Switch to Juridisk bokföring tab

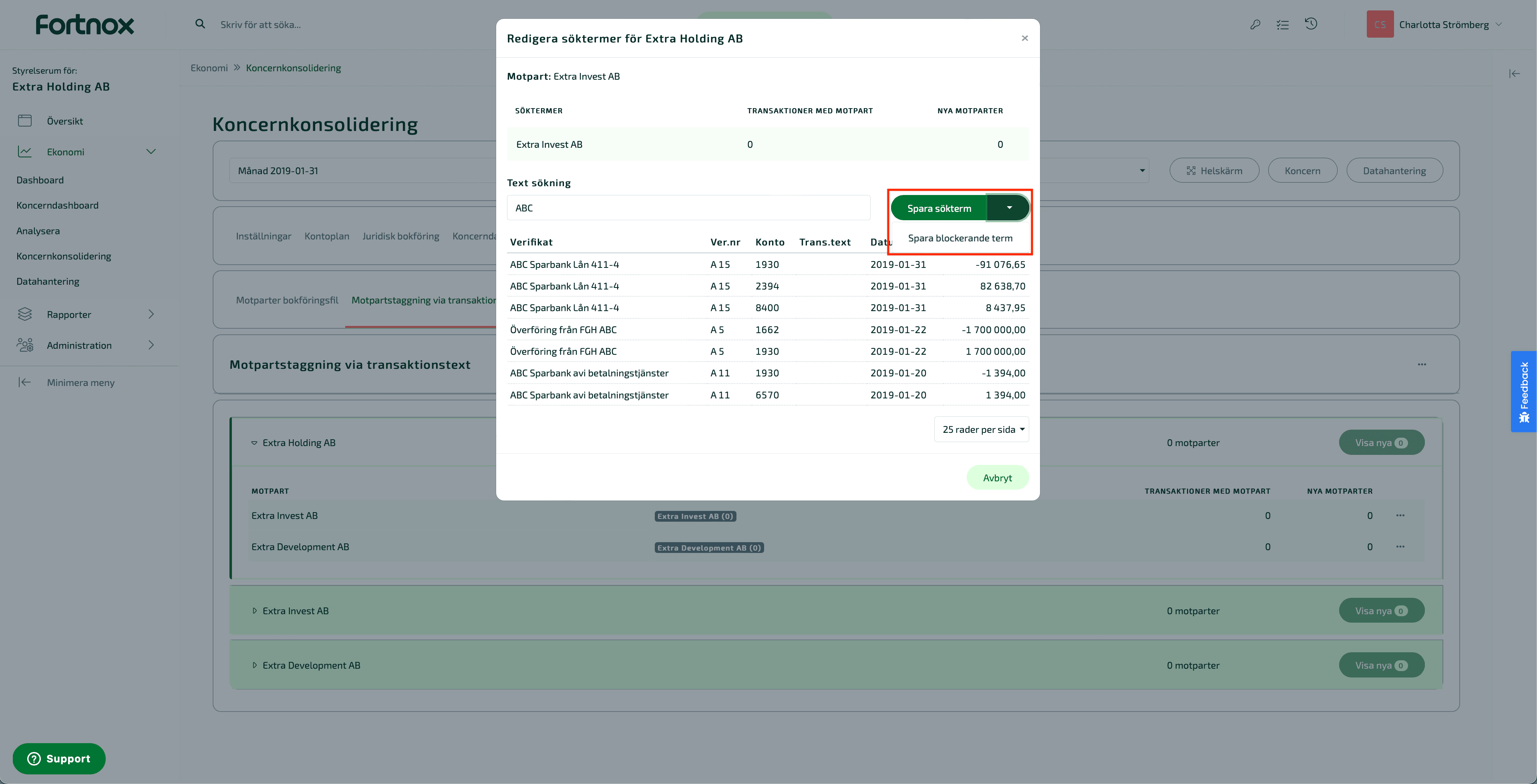400,236
